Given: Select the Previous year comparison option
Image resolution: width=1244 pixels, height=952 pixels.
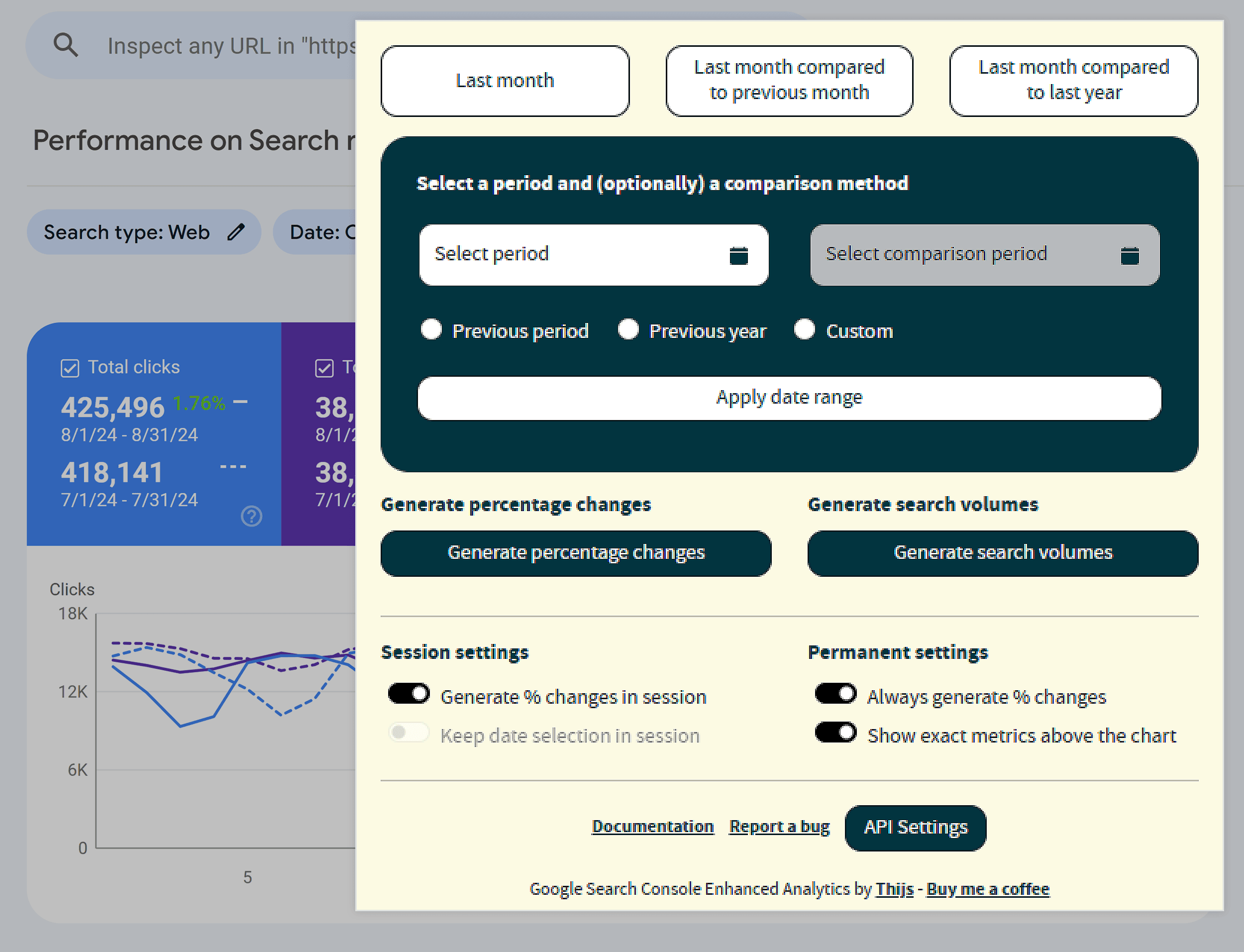Looking at the screenshot, I should (x=629, y=329).
